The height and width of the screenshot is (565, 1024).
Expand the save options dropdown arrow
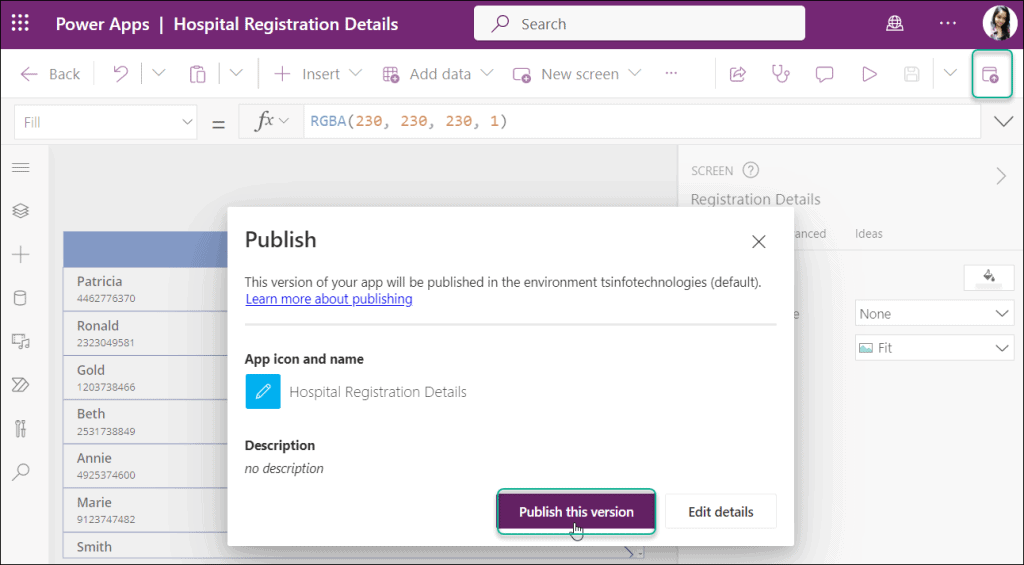pos(950,73)
